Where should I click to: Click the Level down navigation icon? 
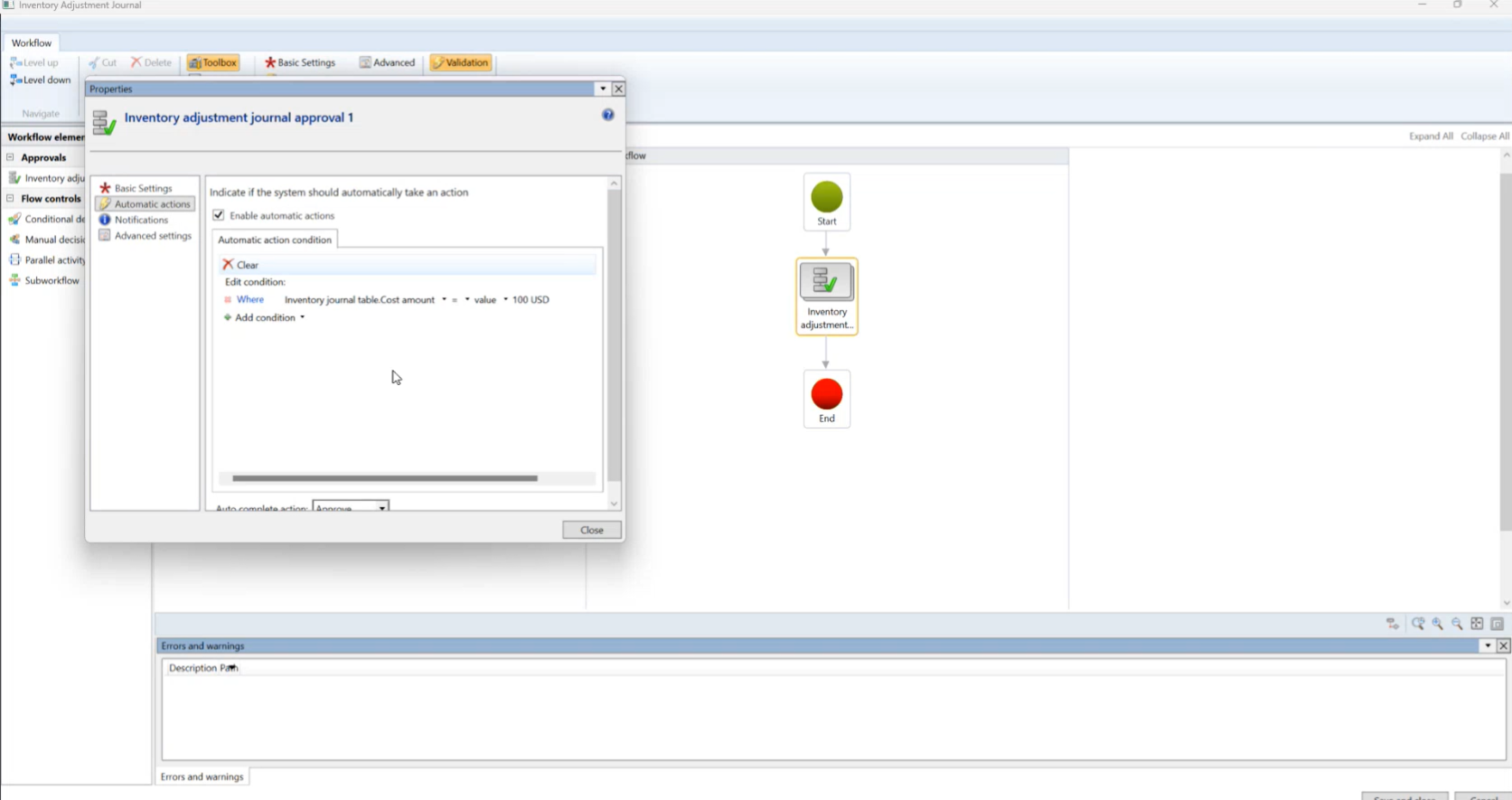point(15,80)
